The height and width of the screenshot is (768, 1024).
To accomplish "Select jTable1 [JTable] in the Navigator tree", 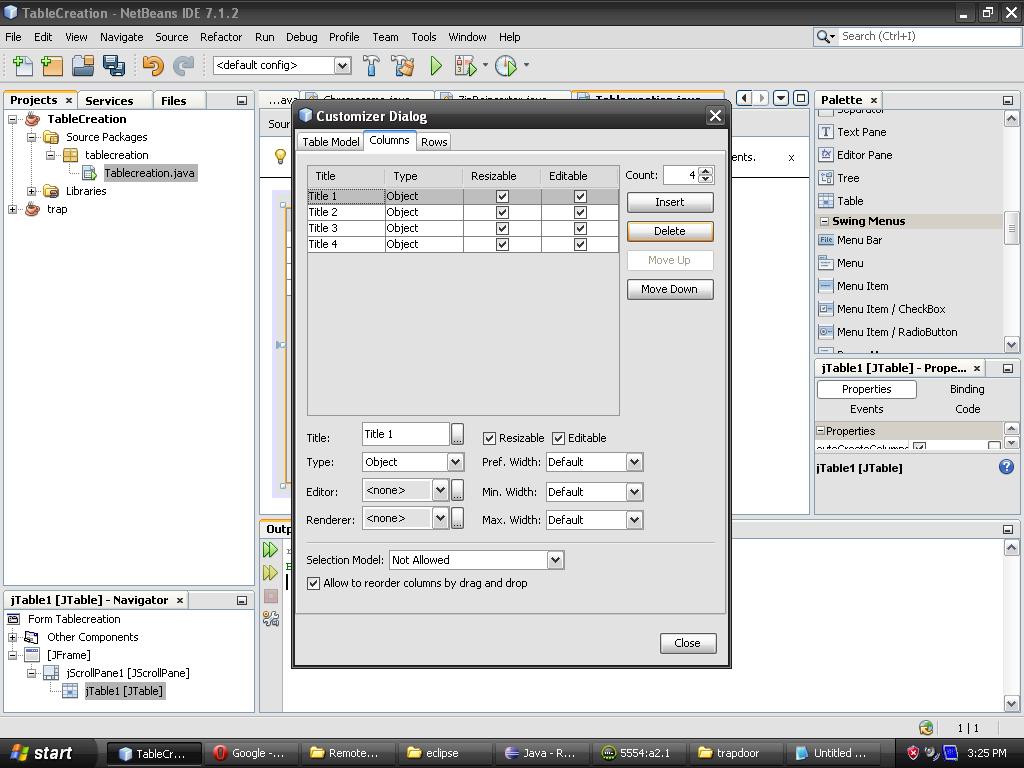I will pos(124,690).
